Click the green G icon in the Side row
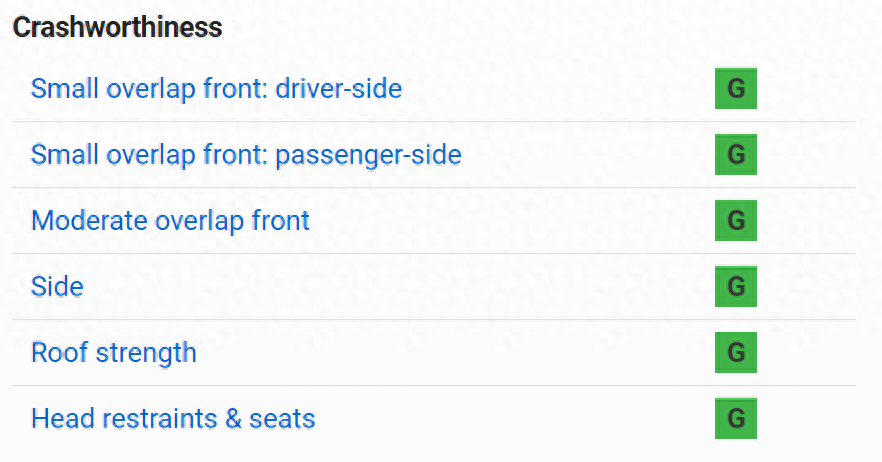 pos(736,287)
